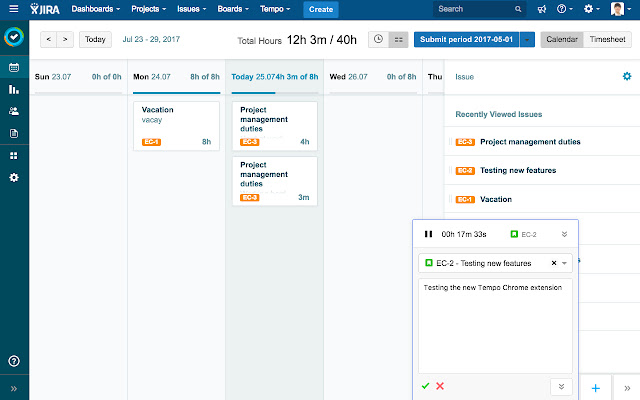Image resolution: width=640 pixels, height=400 pixels.
Task: Open Tempo settings gear in sidebar
Action: click(14, 177)
